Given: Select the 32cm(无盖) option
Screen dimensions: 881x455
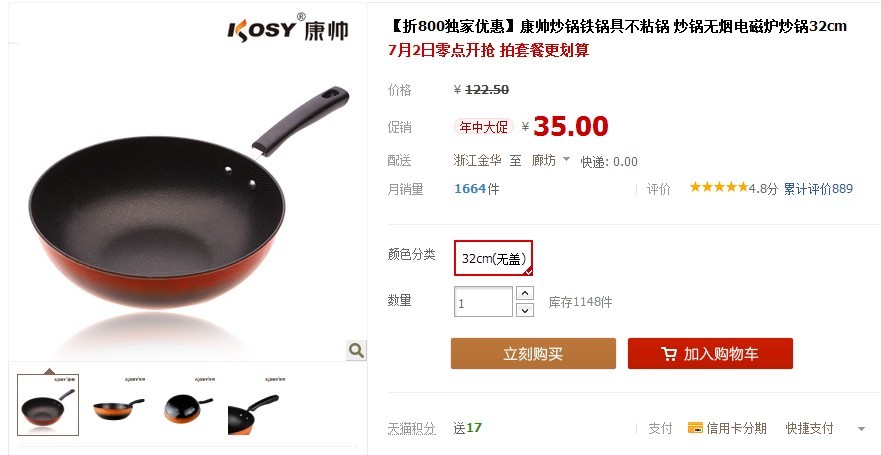Looking at the screenshot, I should [x=493, y=258].
